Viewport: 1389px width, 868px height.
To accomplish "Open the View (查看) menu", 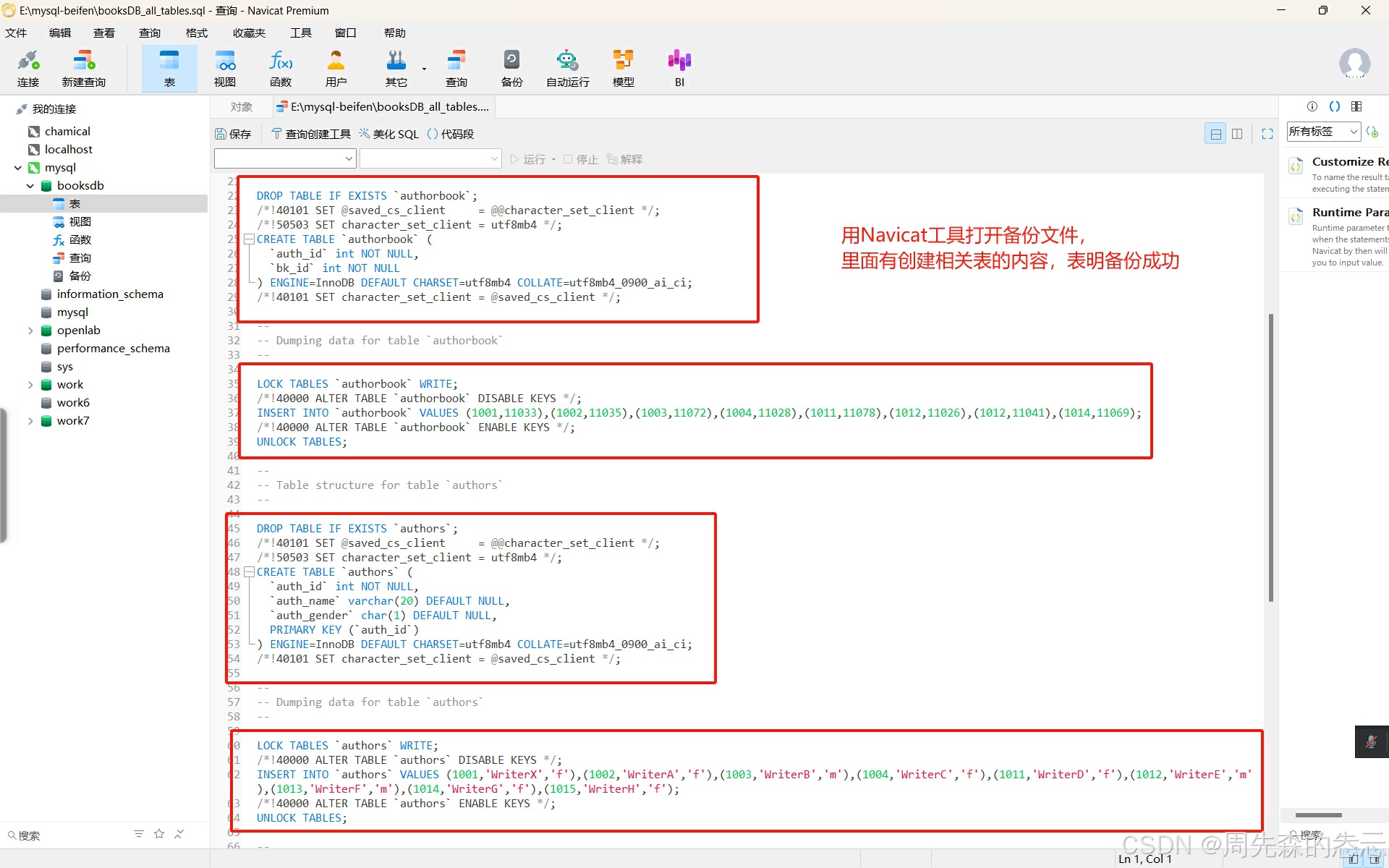I will (x=104, y=33).
